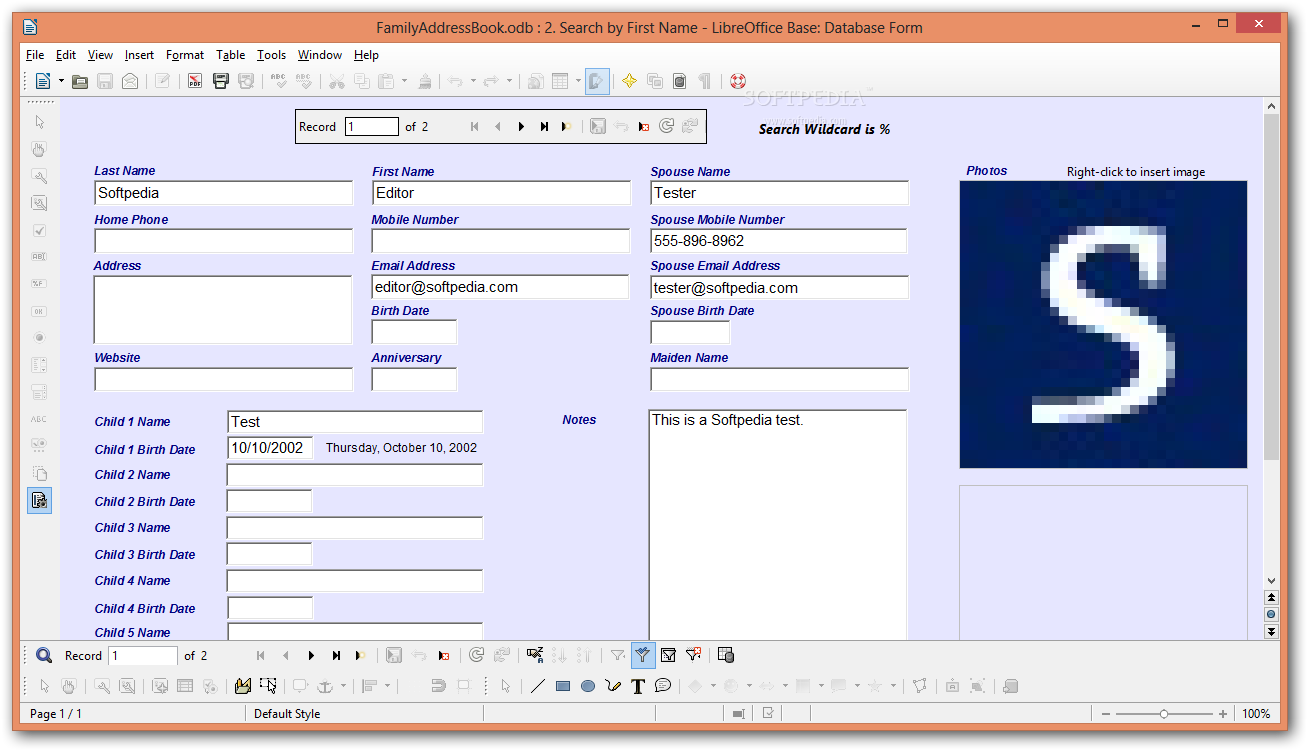Click the Sort (AZ) icon
This screenshot has width=1308, height=751.
(535, 656)
